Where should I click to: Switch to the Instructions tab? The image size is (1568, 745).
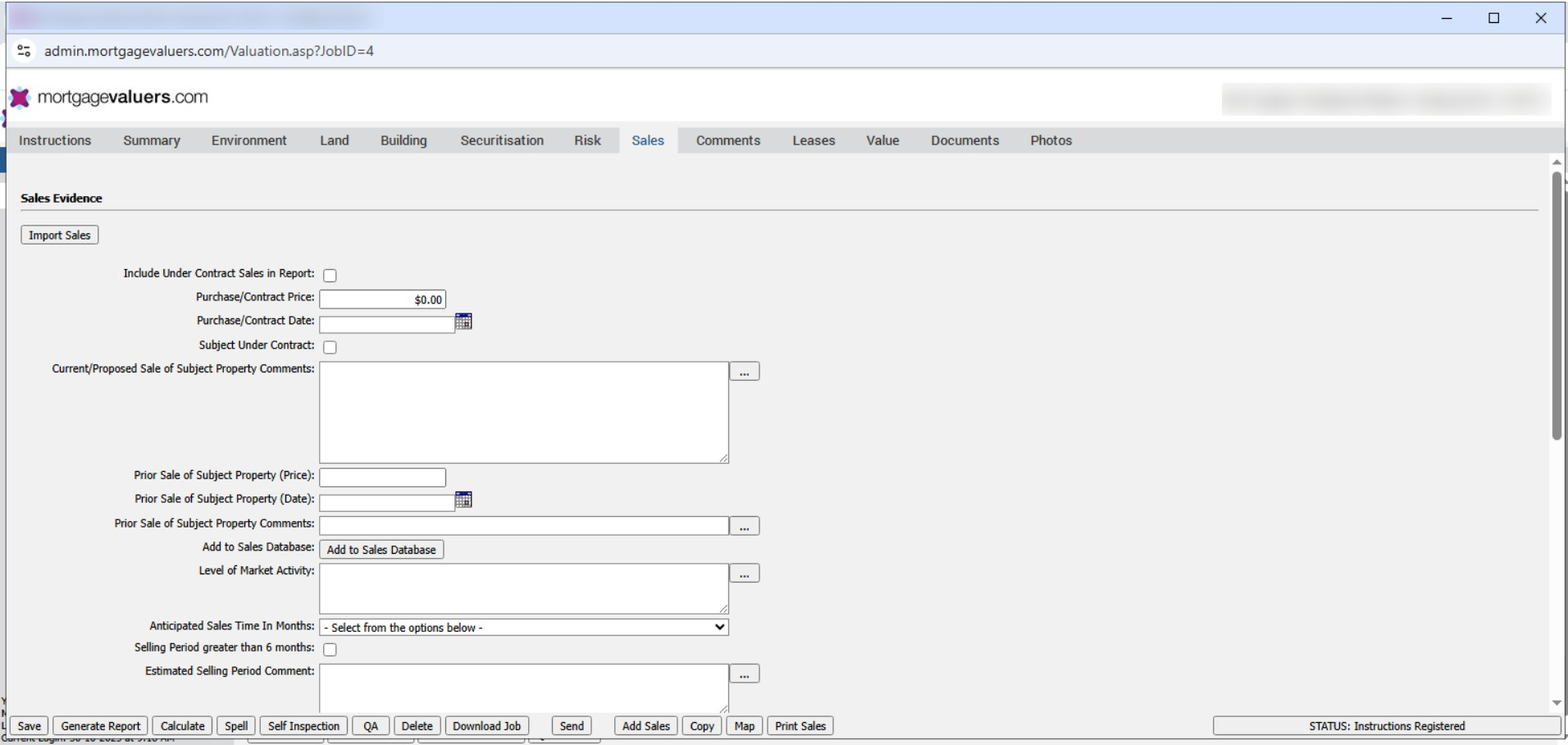coord(55,140)
